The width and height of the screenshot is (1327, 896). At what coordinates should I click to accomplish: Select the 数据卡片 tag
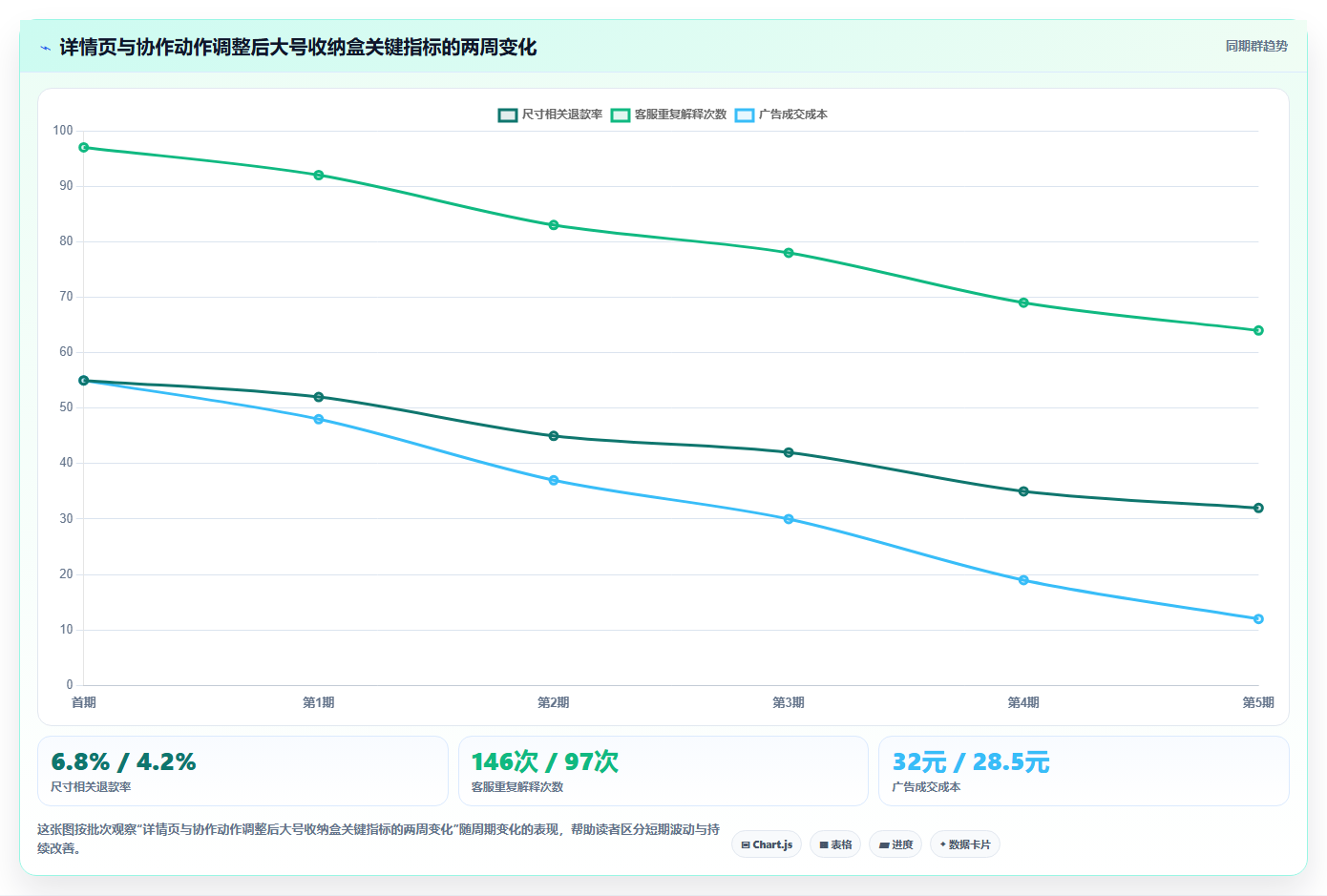(965, 844)
